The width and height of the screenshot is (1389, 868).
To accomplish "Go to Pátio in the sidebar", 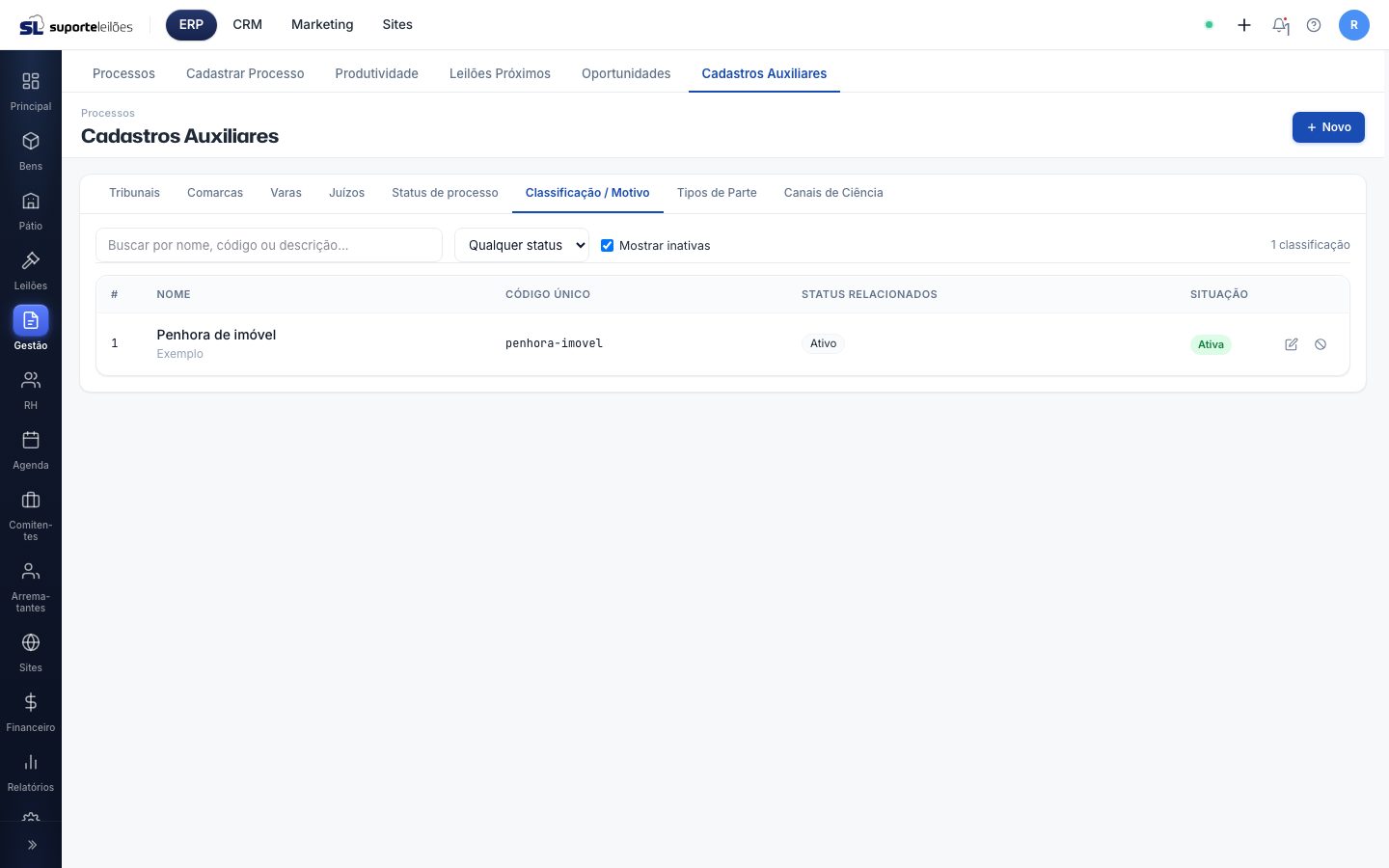I will click(31, 210).
